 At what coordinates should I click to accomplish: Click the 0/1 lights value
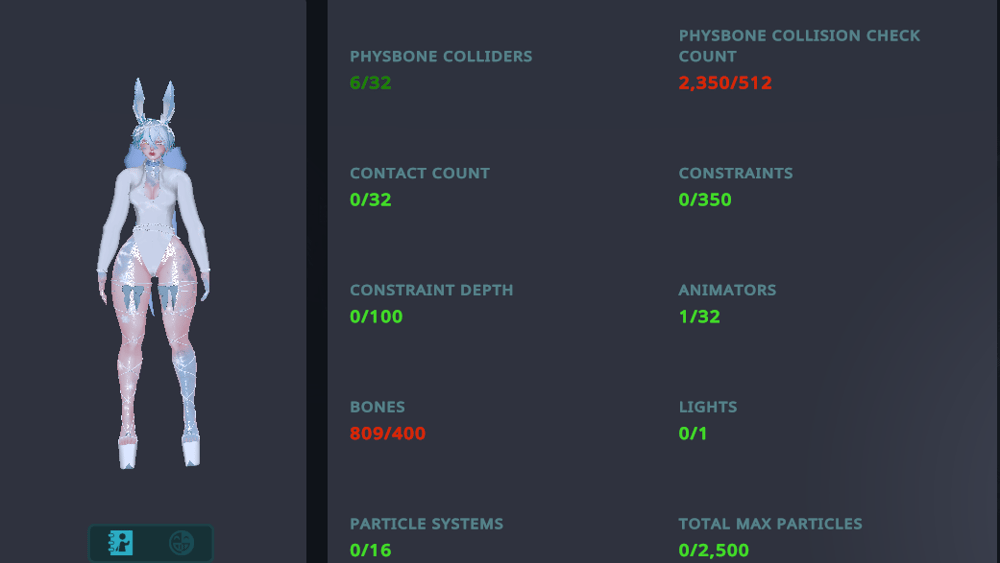tap(693, 434)
